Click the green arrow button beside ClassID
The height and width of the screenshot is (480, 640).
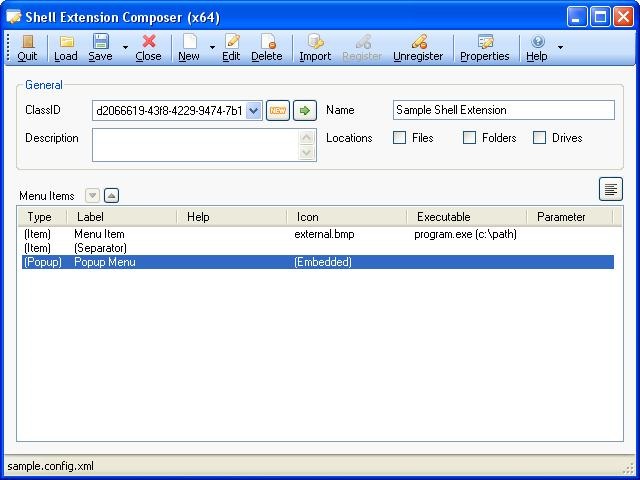tap(305, 111)
